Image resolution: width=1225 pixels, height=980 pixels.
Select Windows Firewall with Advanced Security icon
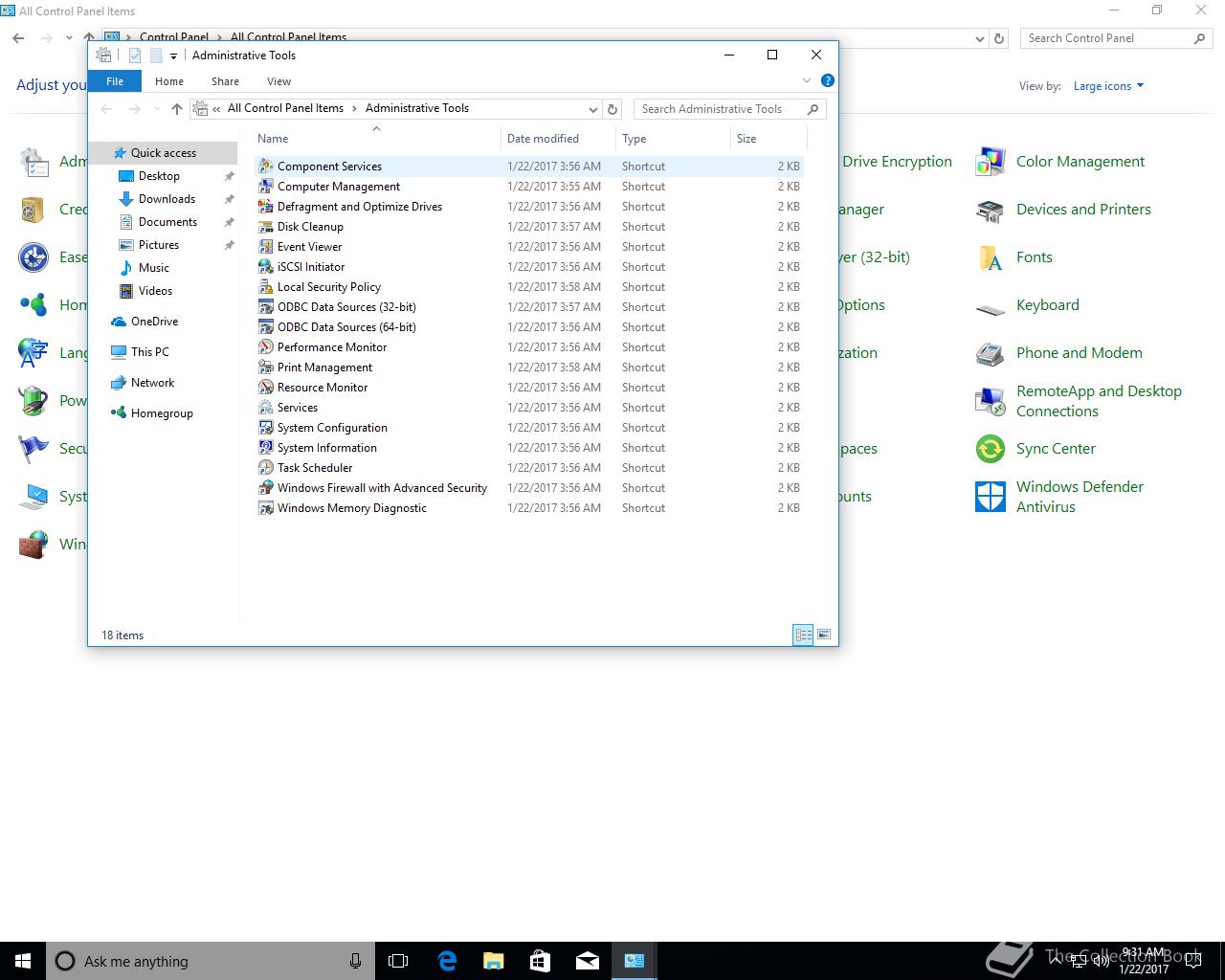266,488
